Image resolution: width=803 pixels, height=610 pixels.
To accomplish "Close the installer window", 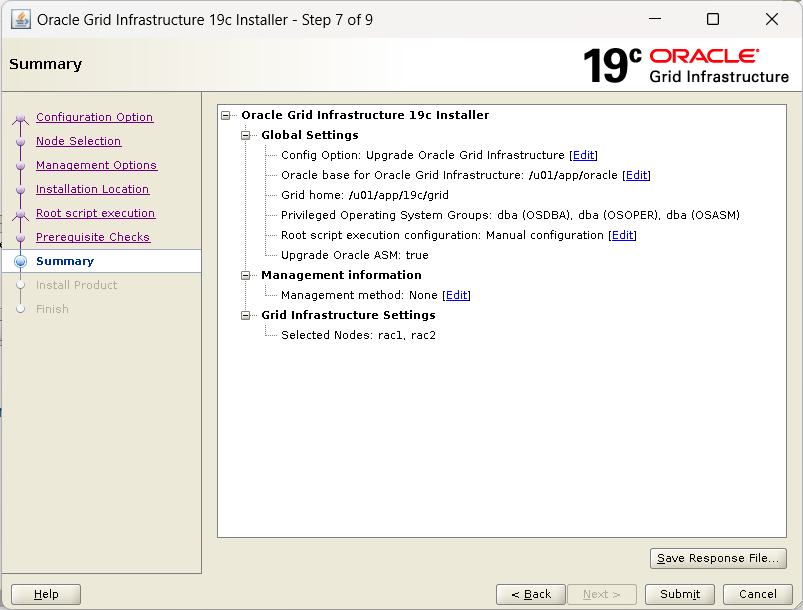I will [772, 19].
